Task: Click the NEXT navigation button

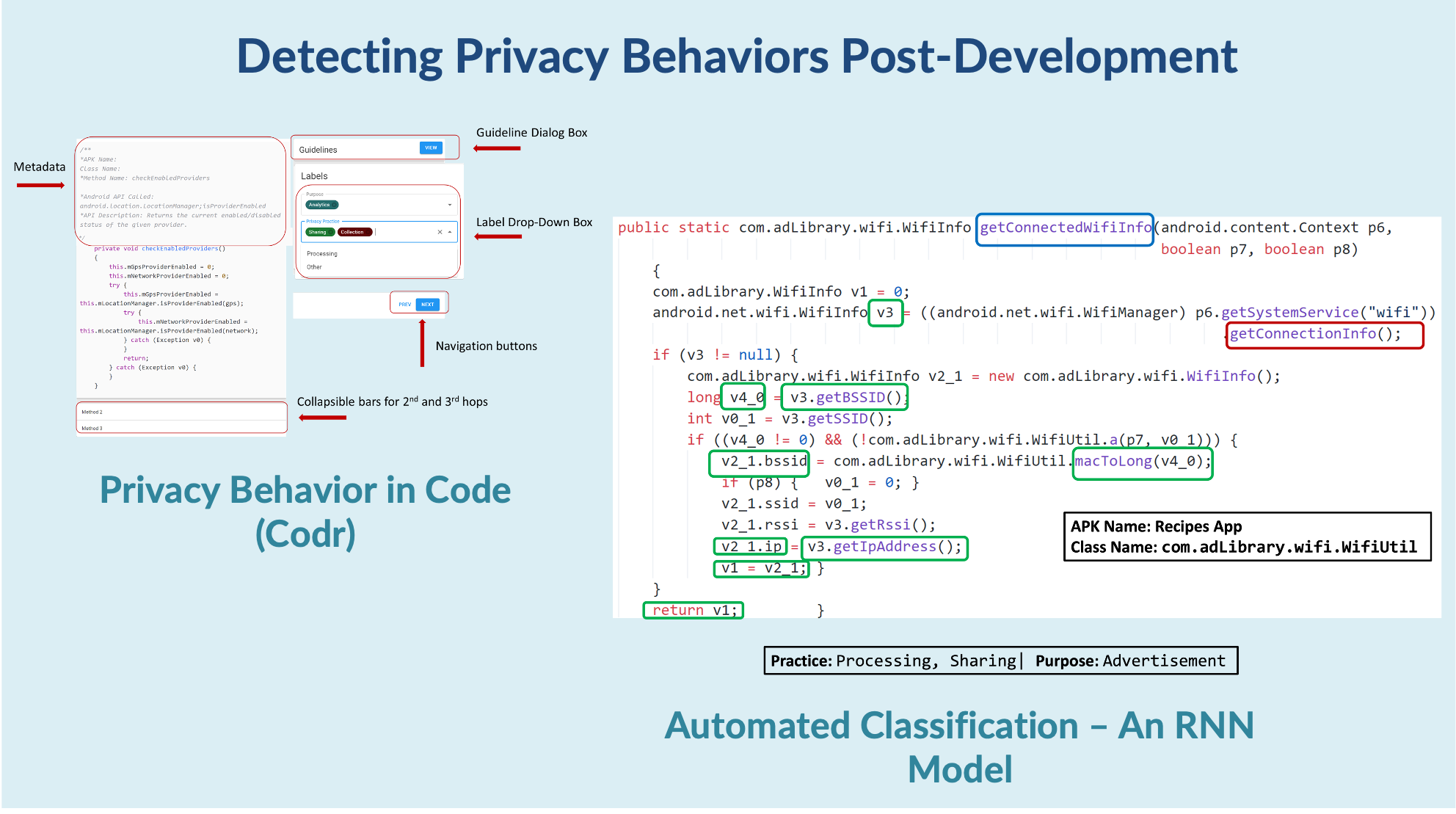Action: coord(427,304)
